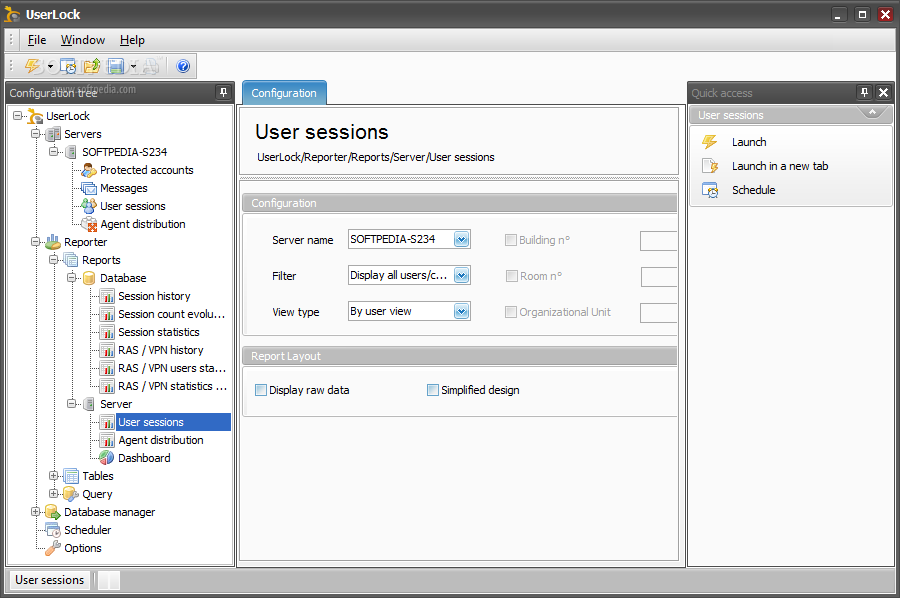Click the Session history report icon
This screenshot has height=598, width=900.
[x=107, y=296]
